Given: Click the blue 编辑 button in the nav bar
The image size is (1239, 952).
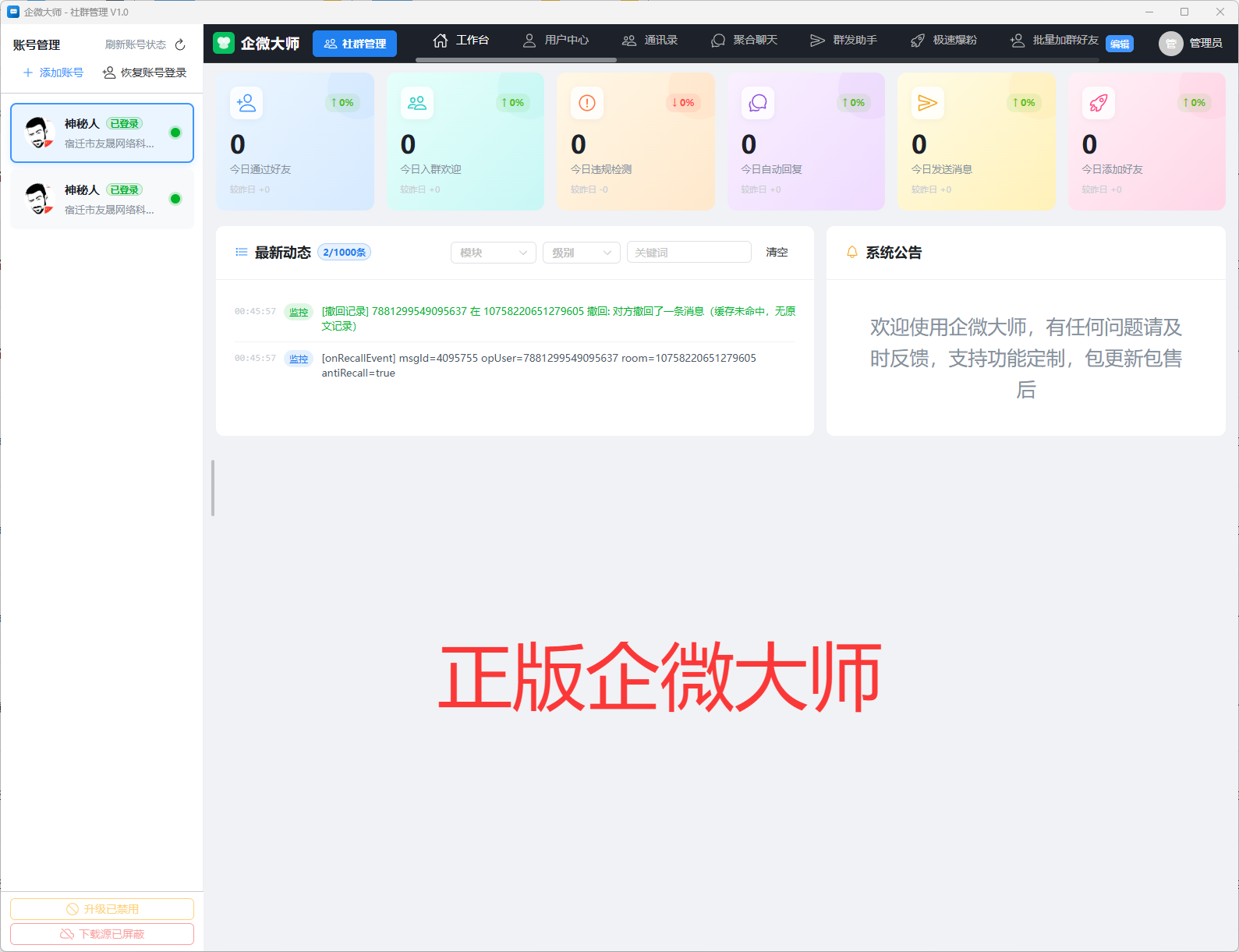Looking at the screenshot, I should pyautogui.click(x=1120, y=44).
